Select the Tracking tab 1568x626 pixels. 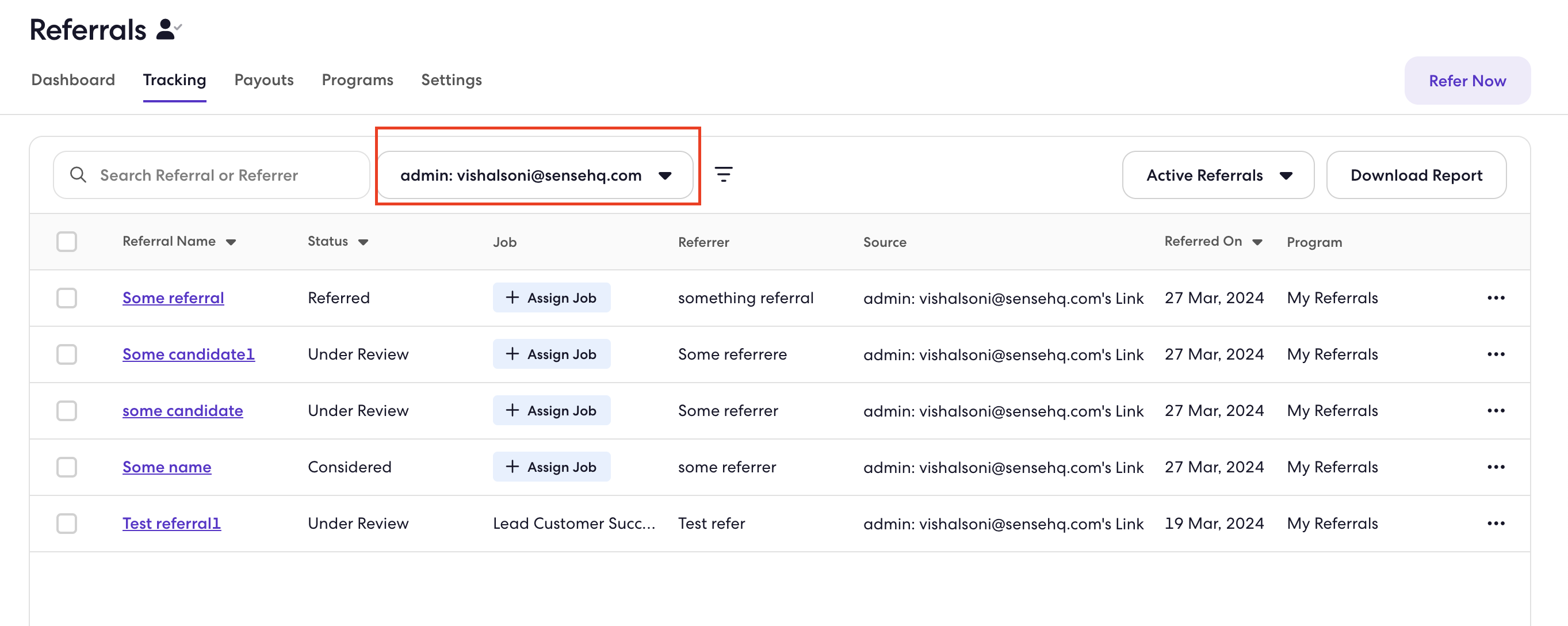click(x=175, y=80)
